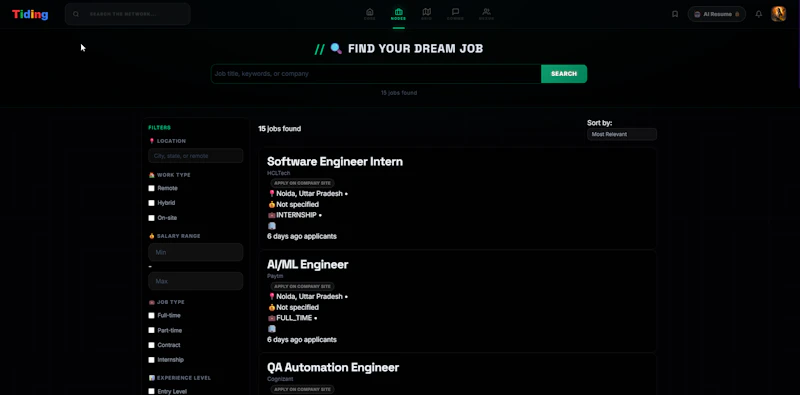Click the money bag icon on Paytm job

pos(272,307)
